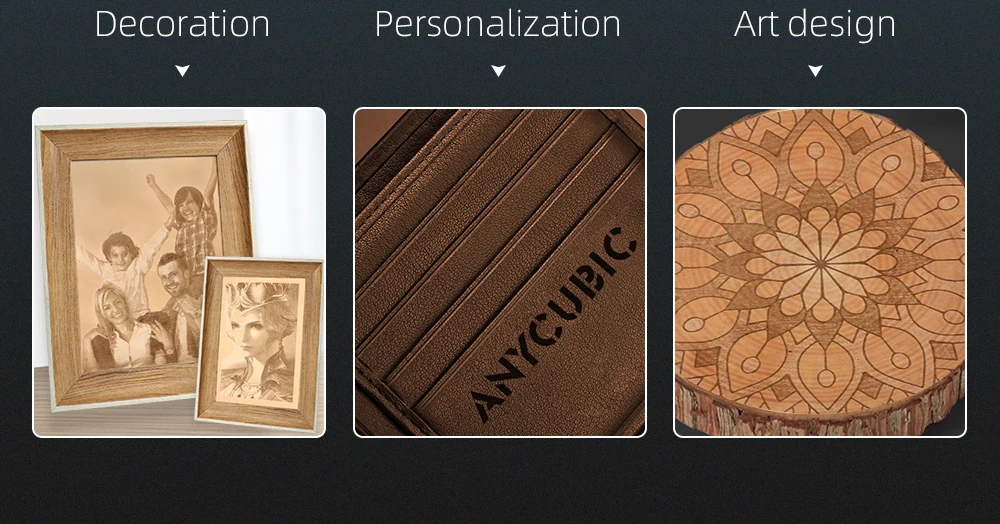
Task: Select the small engraved anime portrait frame
Action: pos(260,343)
